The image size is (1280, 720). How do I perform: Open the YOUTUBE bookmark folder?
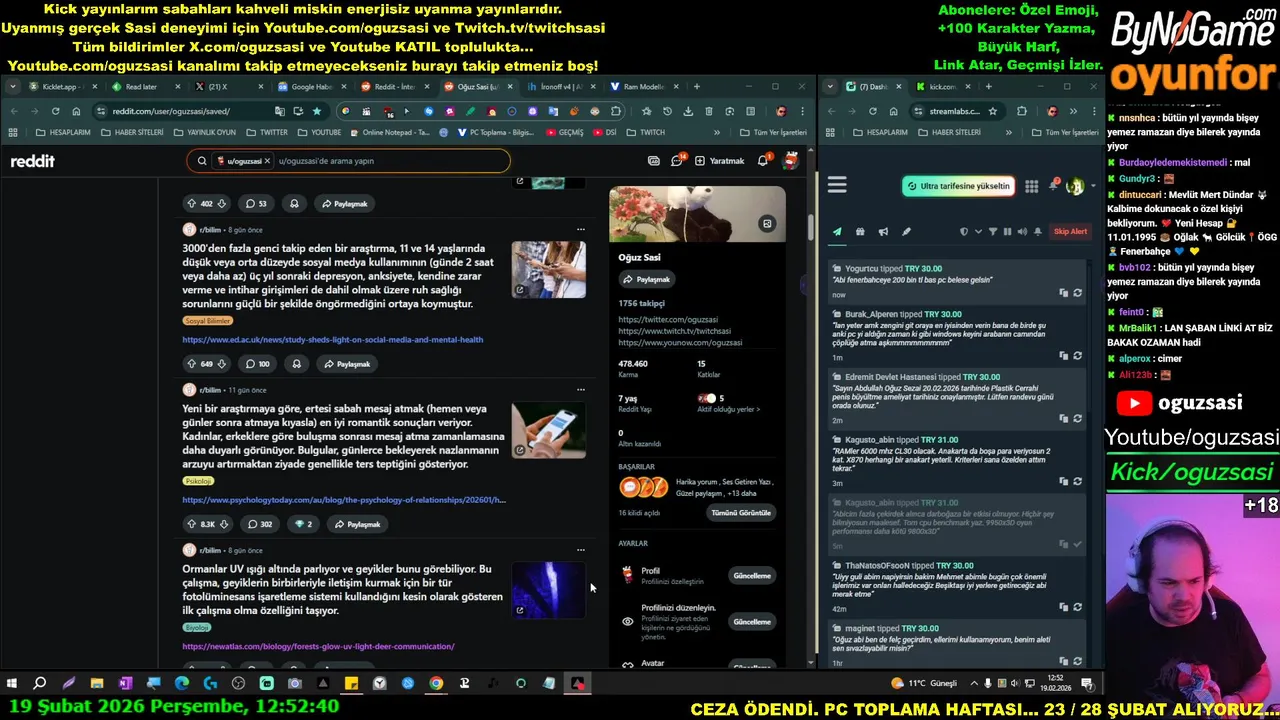320,132
